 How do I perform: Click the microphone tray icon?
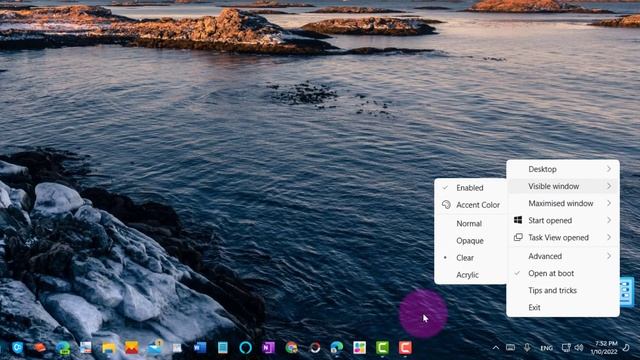pyautogui.click(x=527, y=348)
